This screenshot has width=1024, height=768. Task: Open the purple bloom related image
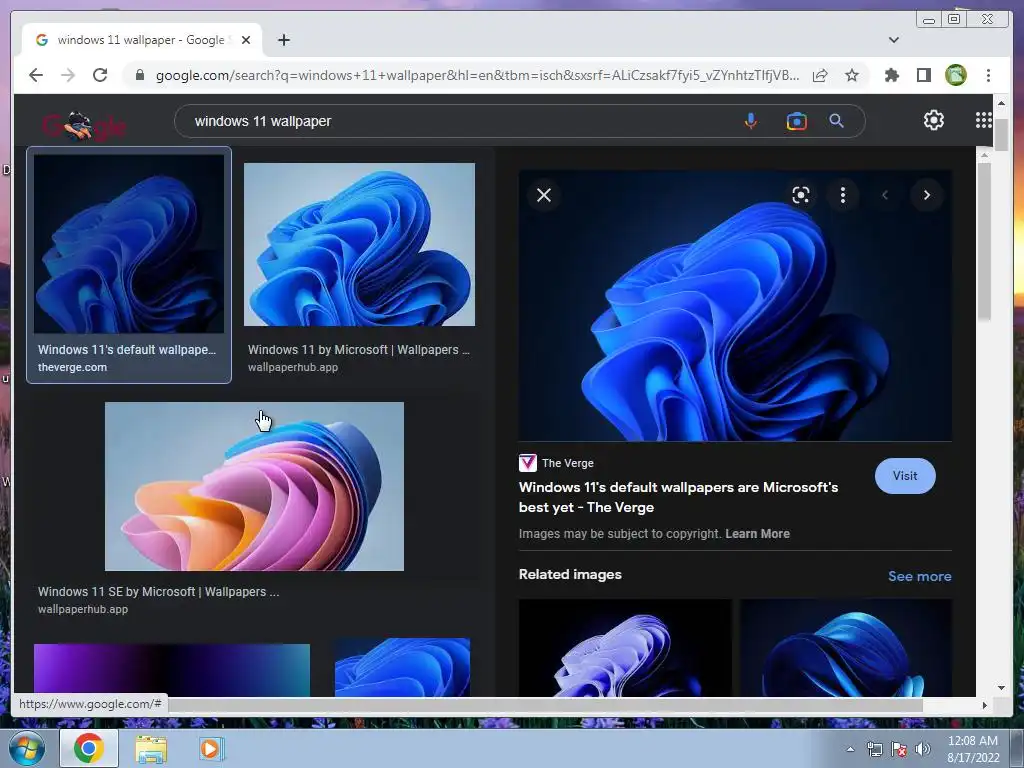pyautogui.click(x=625, y=648)
